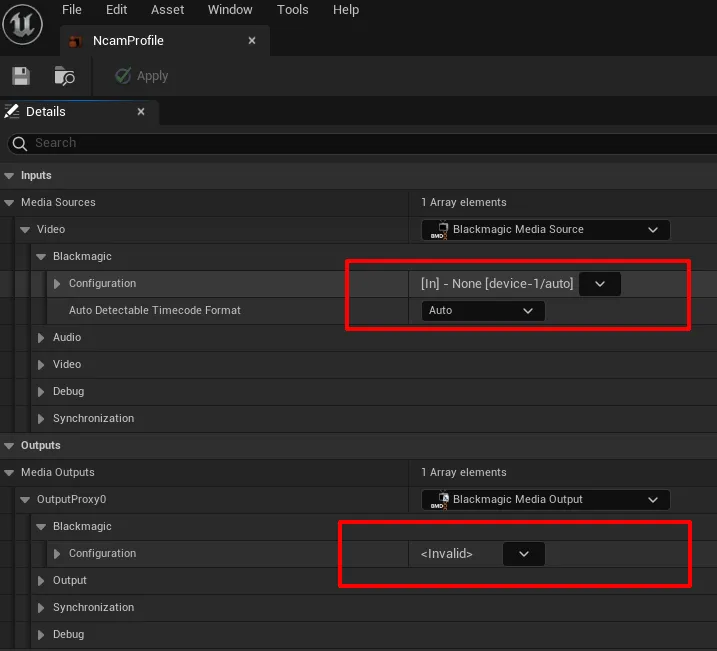Click the Blackmagic Media Output BMD icon
This screenshot has width=717, height=651.
tap(439, 500)
